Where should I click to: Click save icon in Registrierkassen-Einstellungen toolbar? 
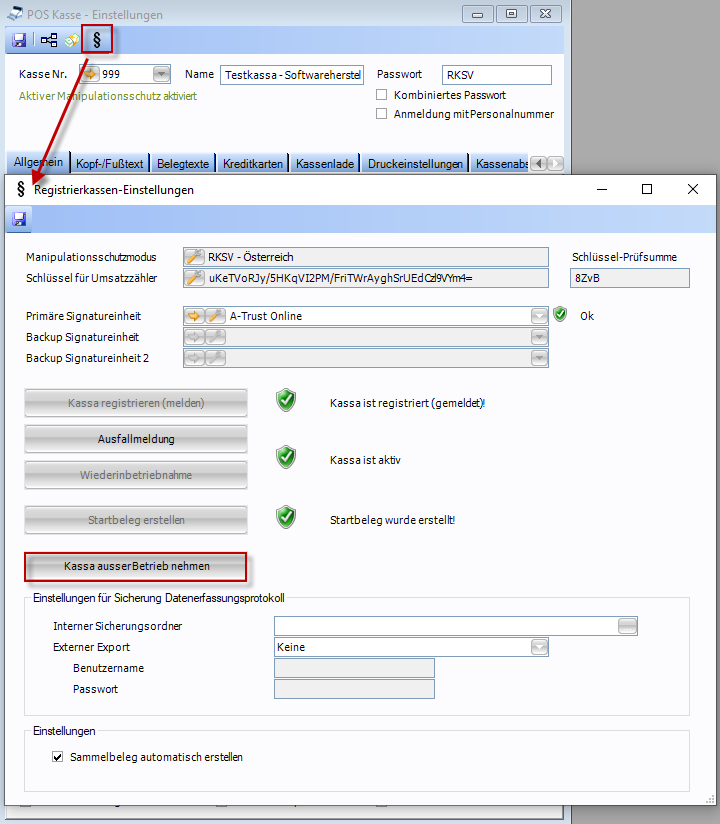[19, 219]
